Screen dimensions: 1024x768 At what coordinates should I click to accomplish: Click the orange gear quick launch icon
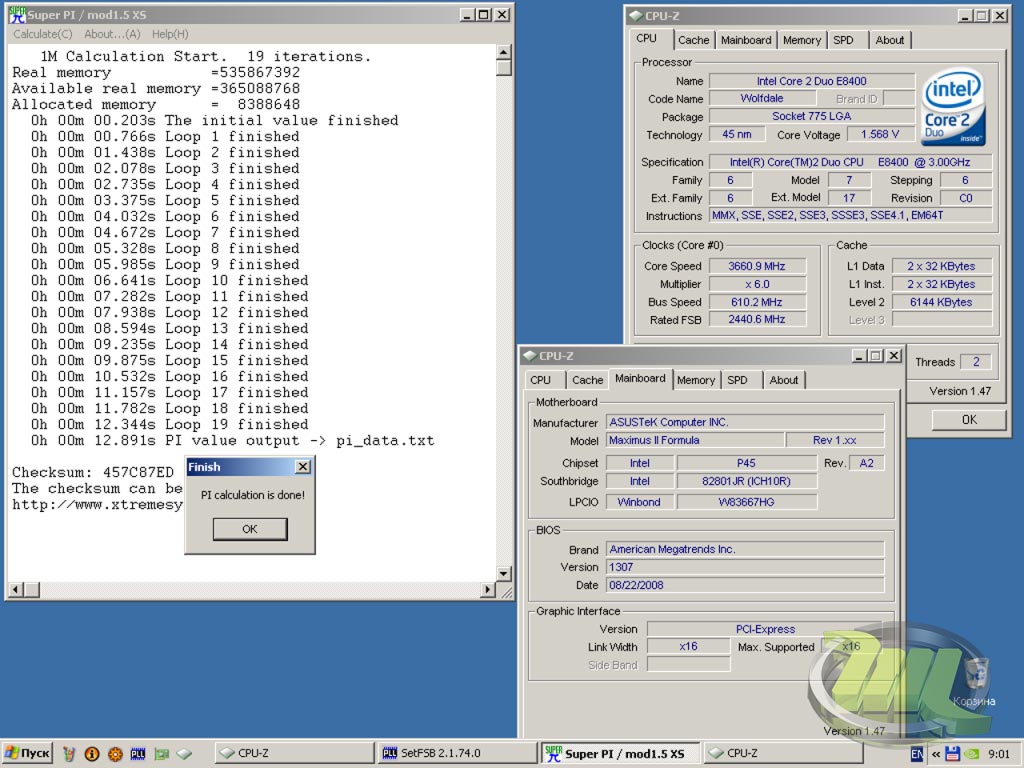115,754
